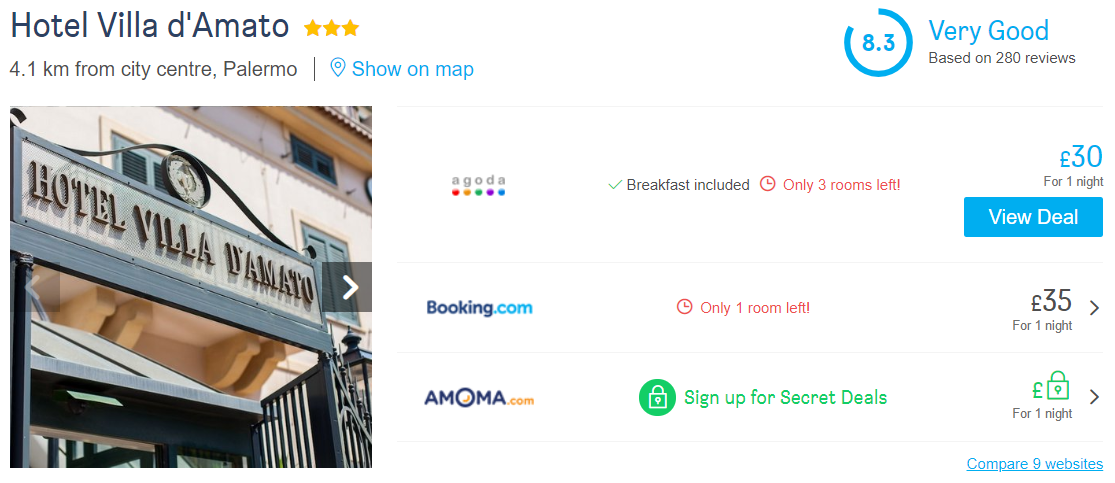Click the locked price padlock icon

[1058, 385]
